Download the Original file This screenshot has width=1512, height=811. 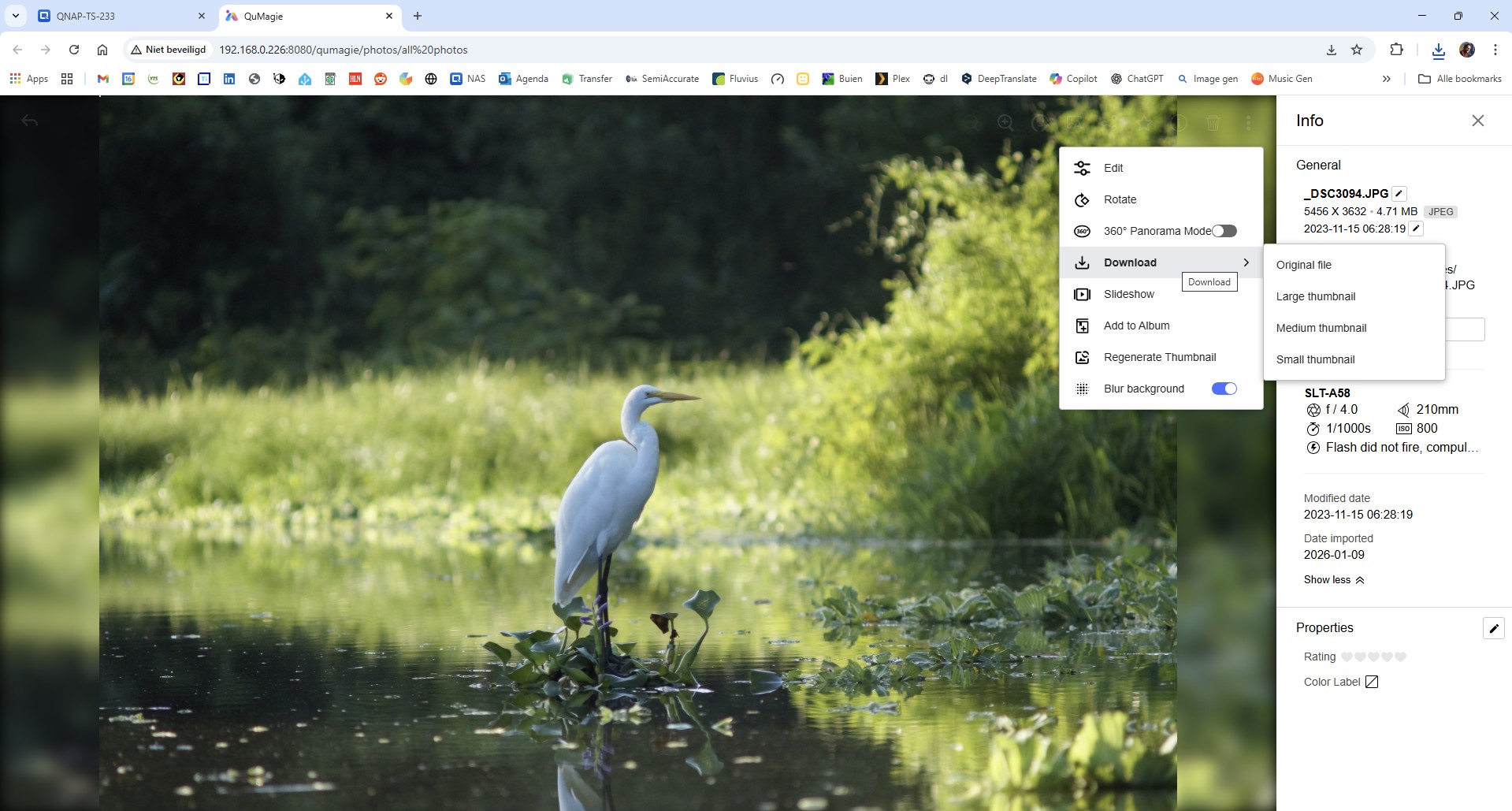click(1354, 265)
